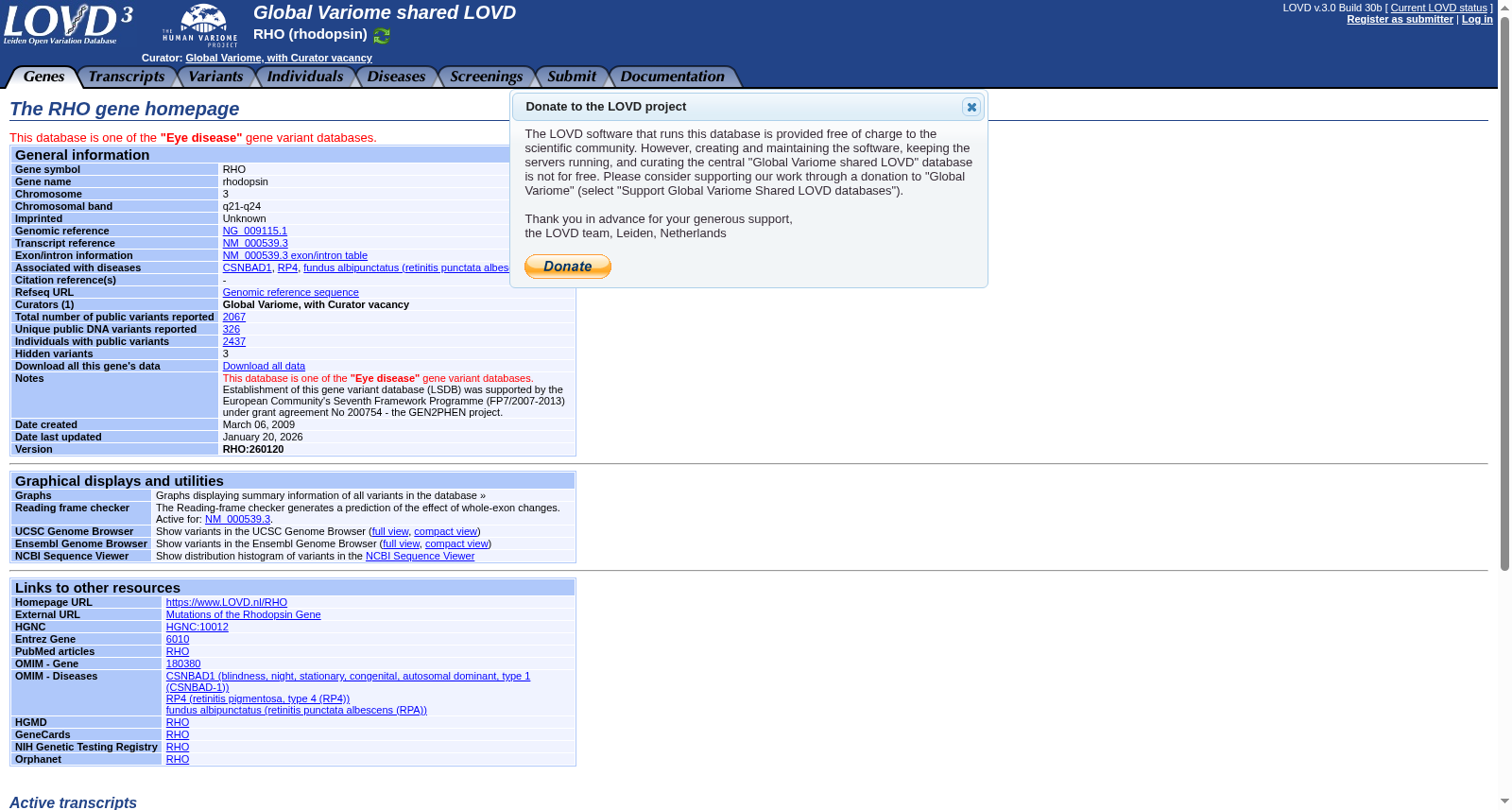Open genomic reference NG_009115.1
This screenshot has height=810, width=1512.
pos(255,231)
